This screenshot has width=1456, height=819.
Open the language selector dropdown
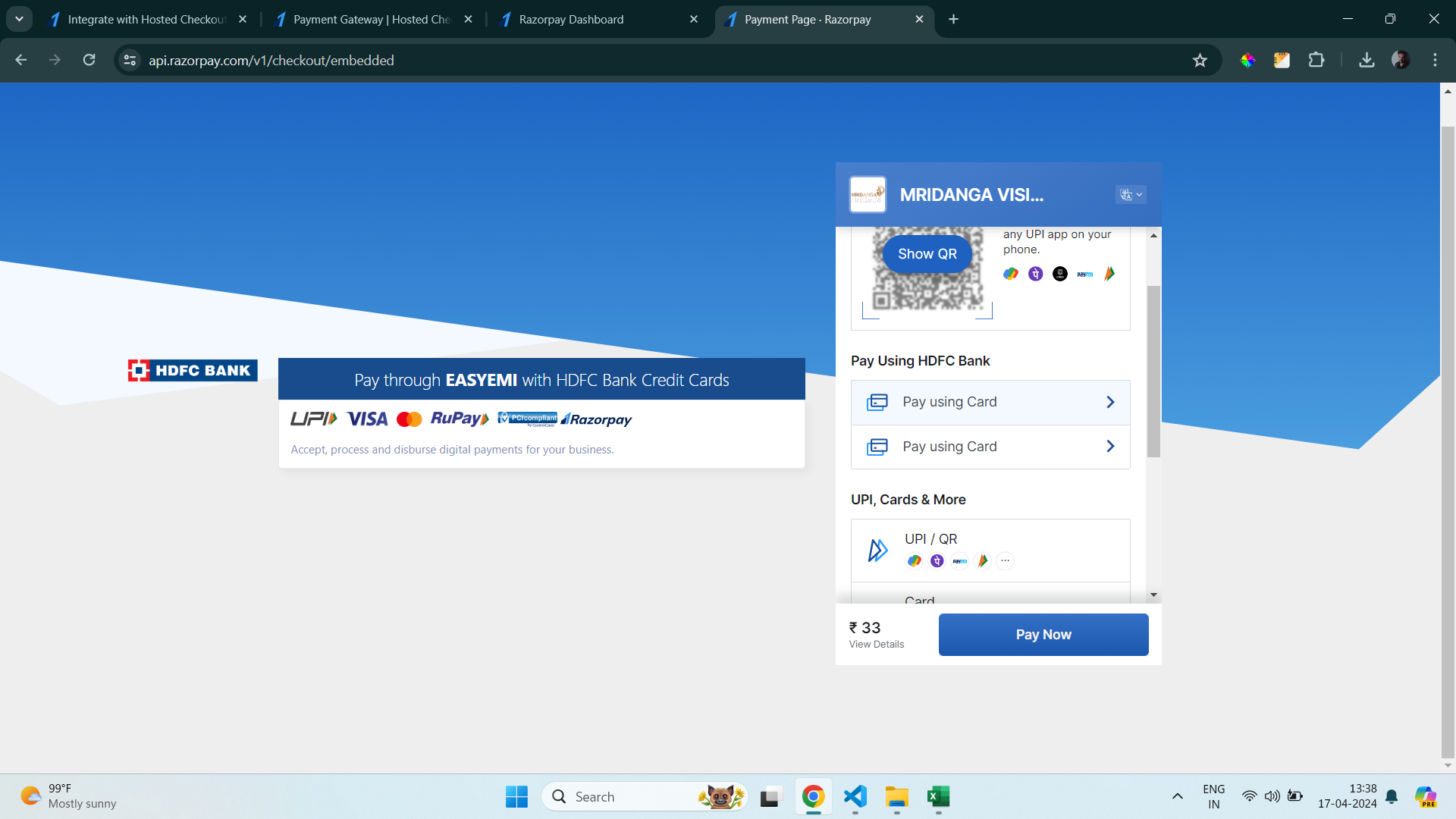(x=1131, y=195)
